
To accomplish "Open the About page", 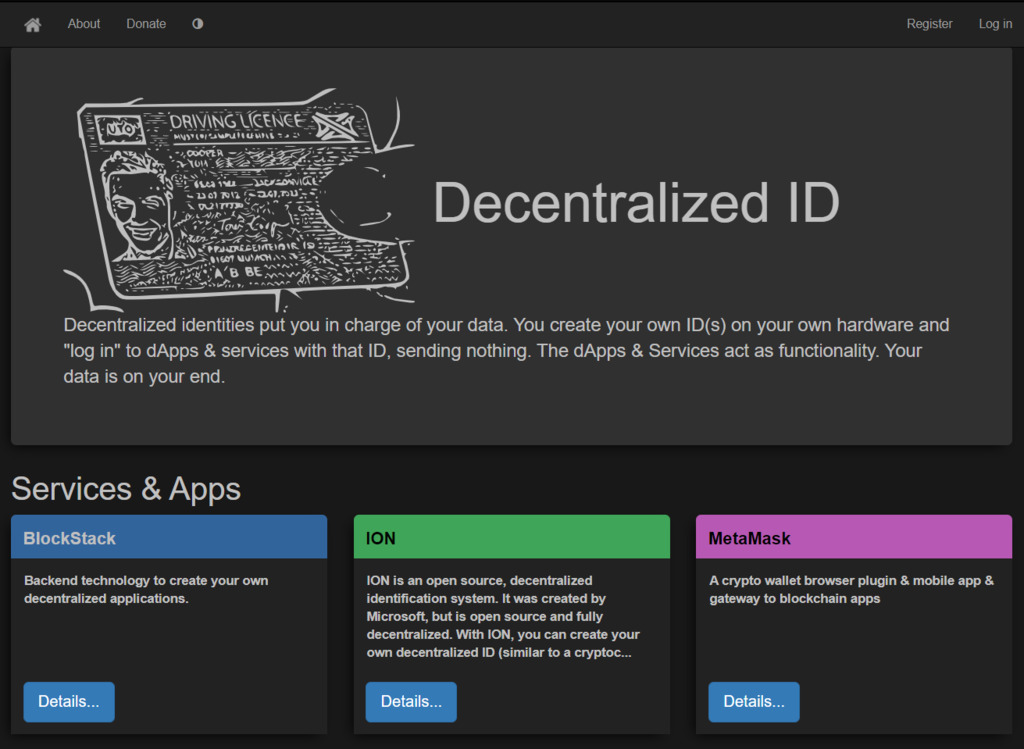I will [84, 24].
